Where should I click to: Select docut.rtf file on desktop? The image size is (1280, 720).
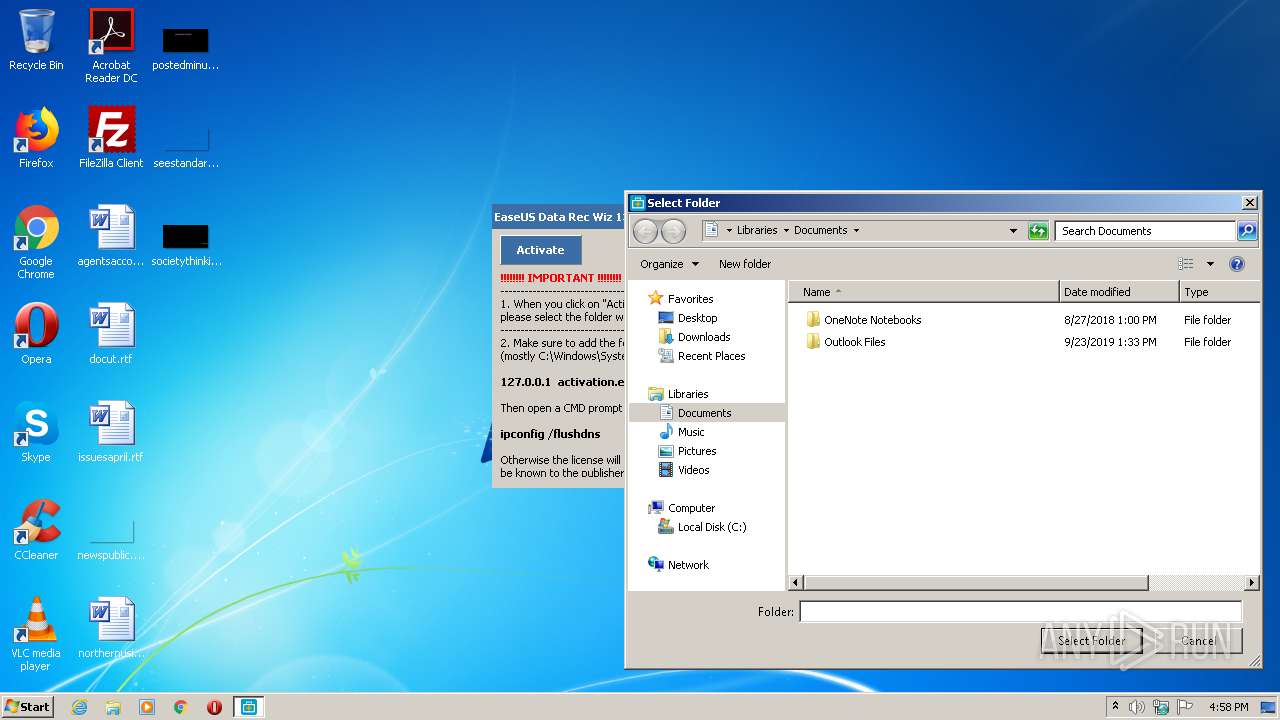[111, 334]
